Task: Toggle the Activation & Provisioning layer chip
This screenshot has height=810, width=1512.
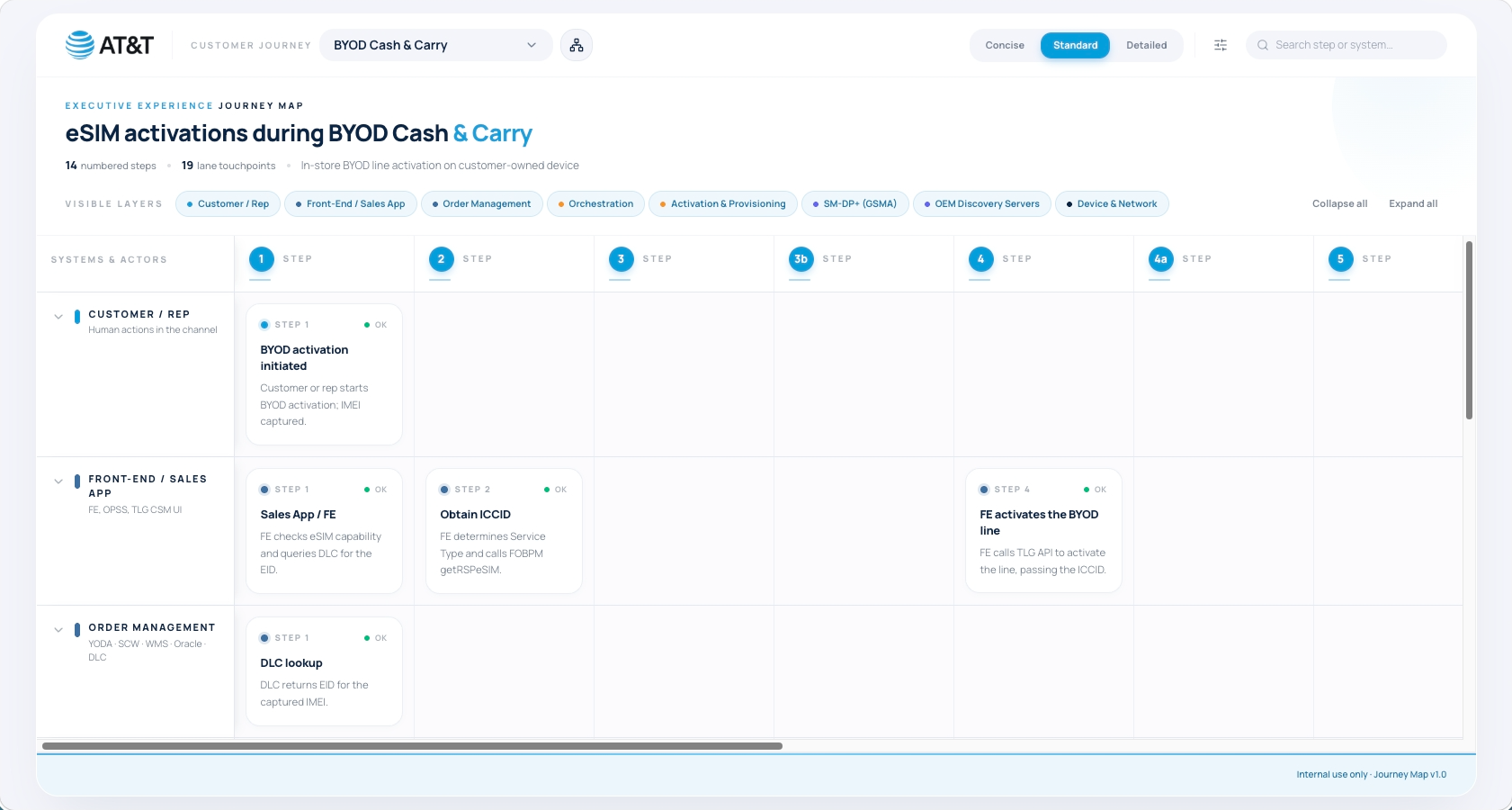Action: [x=722, y=204]
